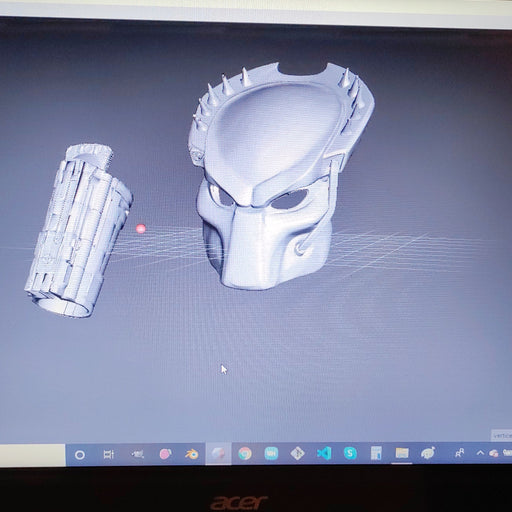The image size is (512, 512).
Task: Click the active 3D Viewer taskbar icon
Action: point(218,454)
